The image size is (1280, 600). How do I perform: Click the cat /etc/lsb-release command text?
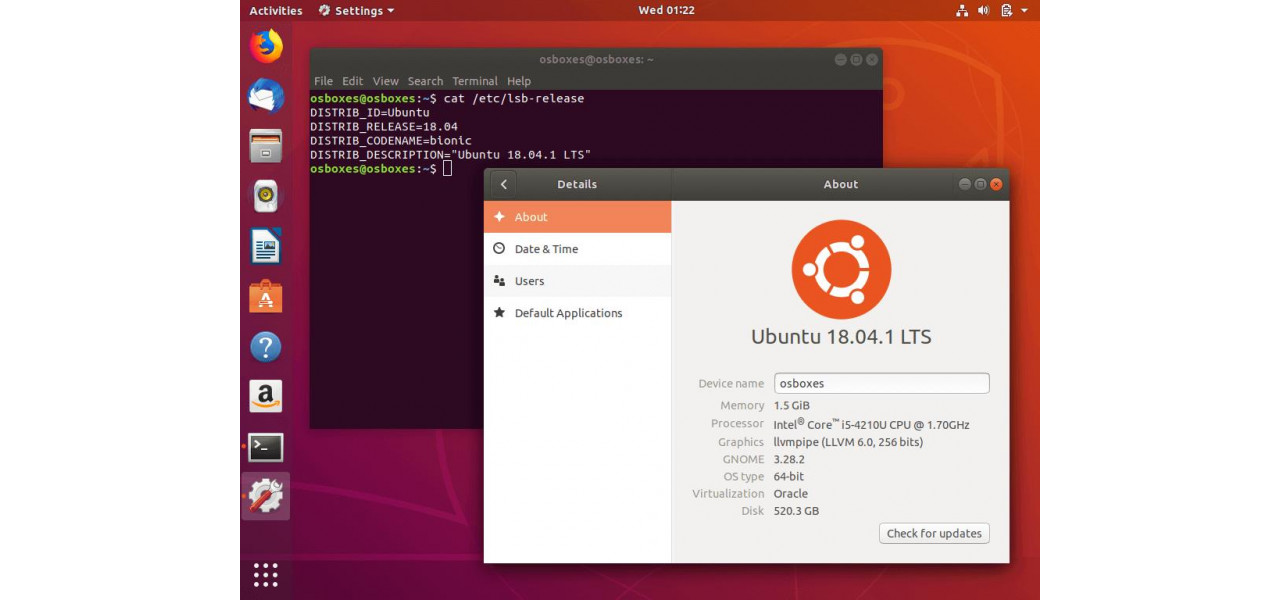point(514,99)
